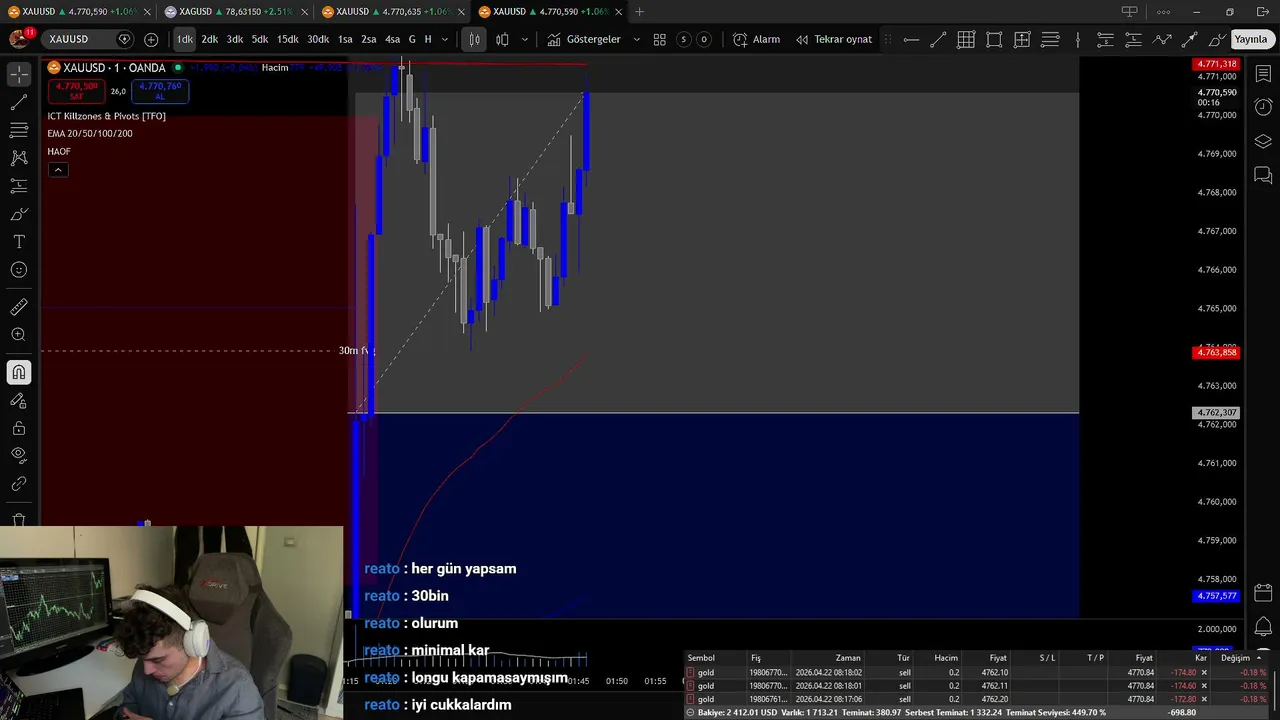Screen dimensions: 1280x720
Task: Select the rectangle drawing tool in top toolbar
Action: pos(994,39)
